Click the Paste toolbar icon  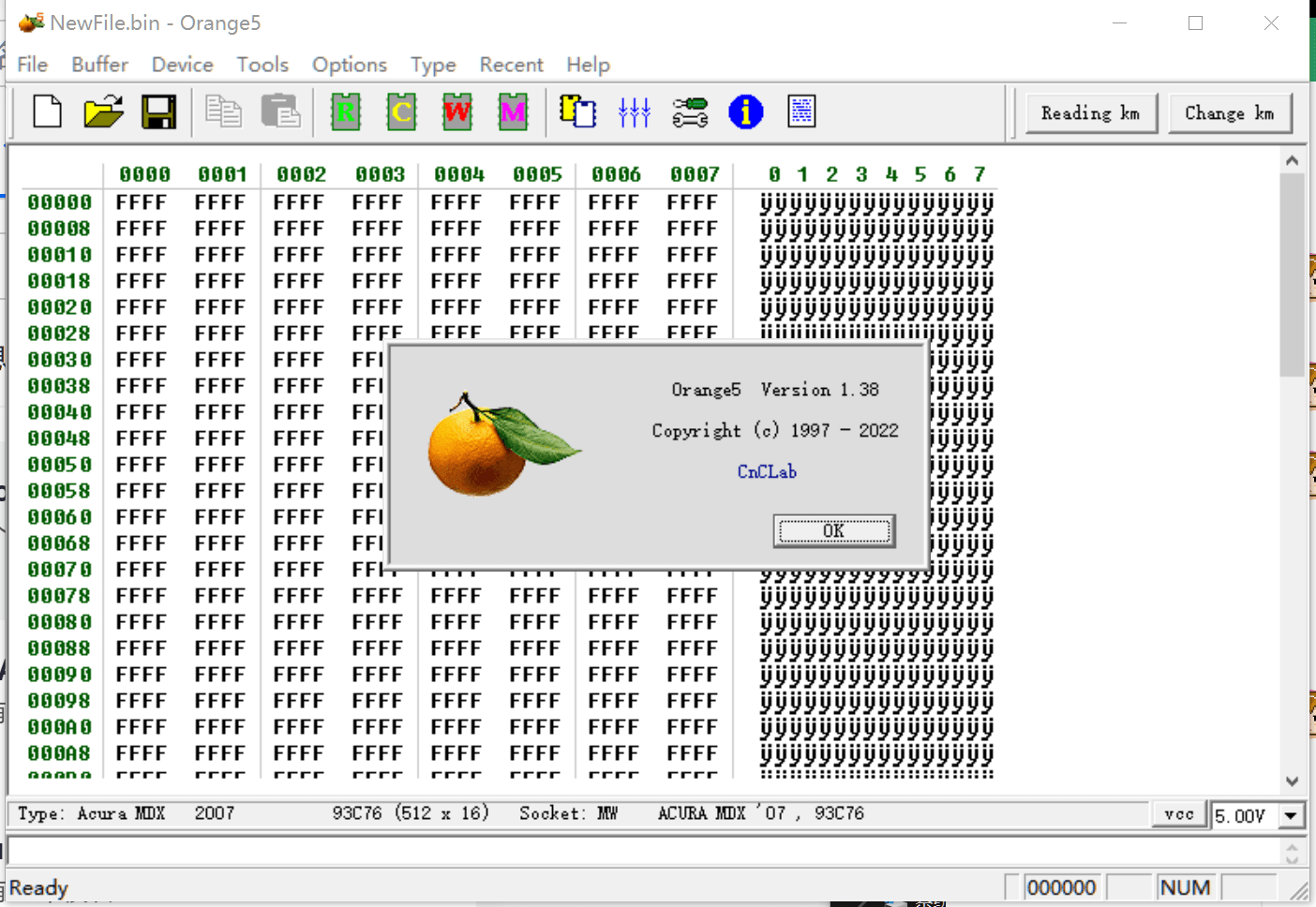280,112
